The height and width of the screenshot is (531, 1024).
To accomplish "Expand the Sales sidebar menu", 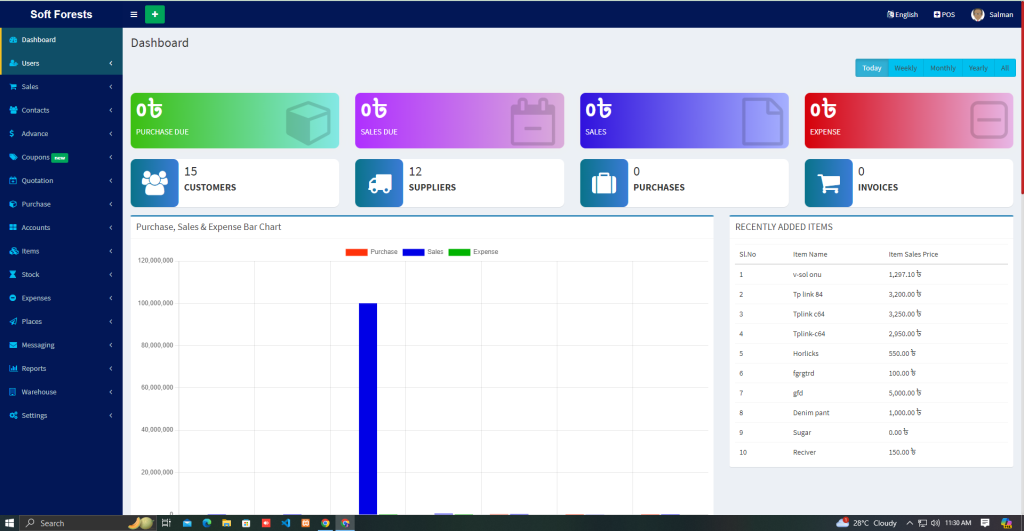I will tap(60, 87).
